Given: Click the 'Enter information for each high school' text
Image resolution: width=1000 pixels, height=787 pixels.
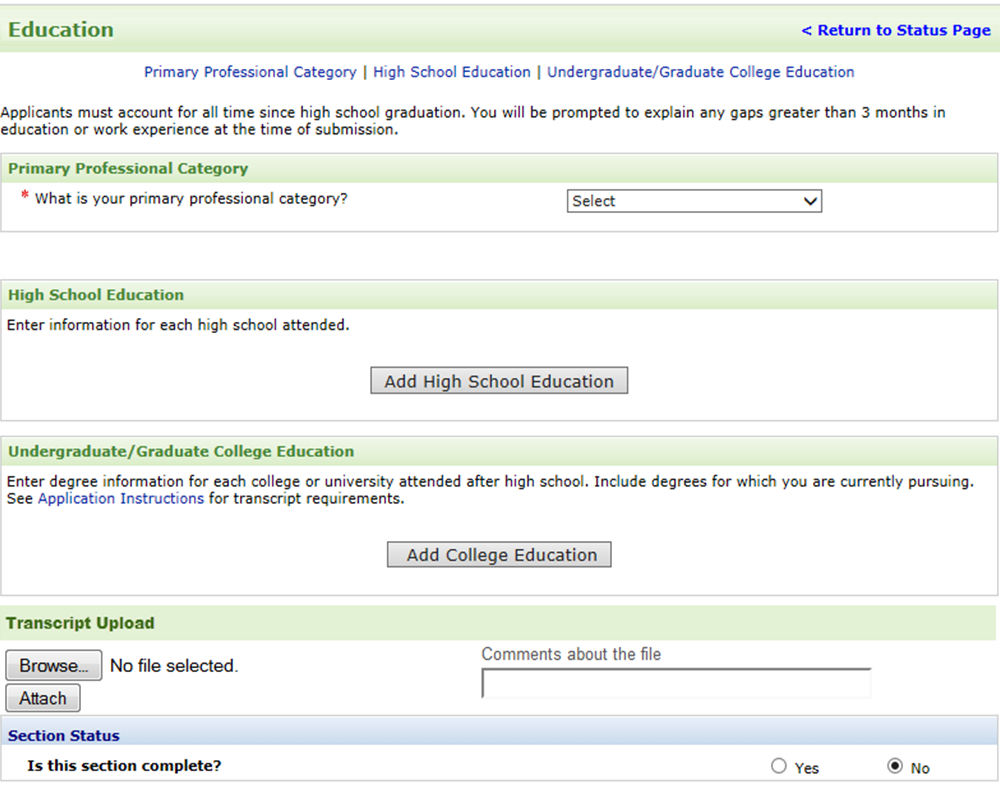Looking at the screenshot, I should (x=178, y=325).
